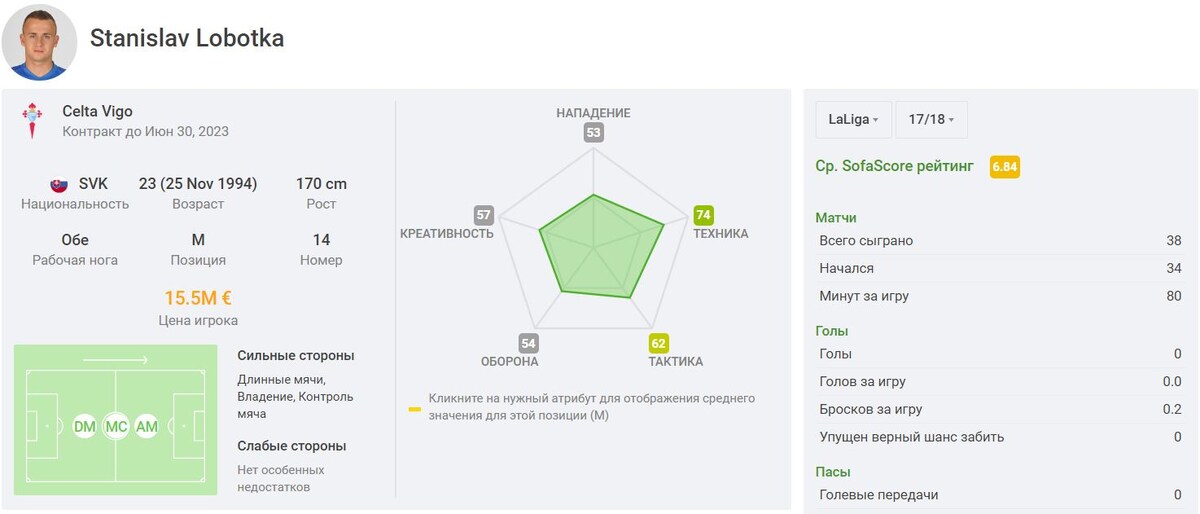
Task: Click the 15.5M € player price
Action: [198, 298]
